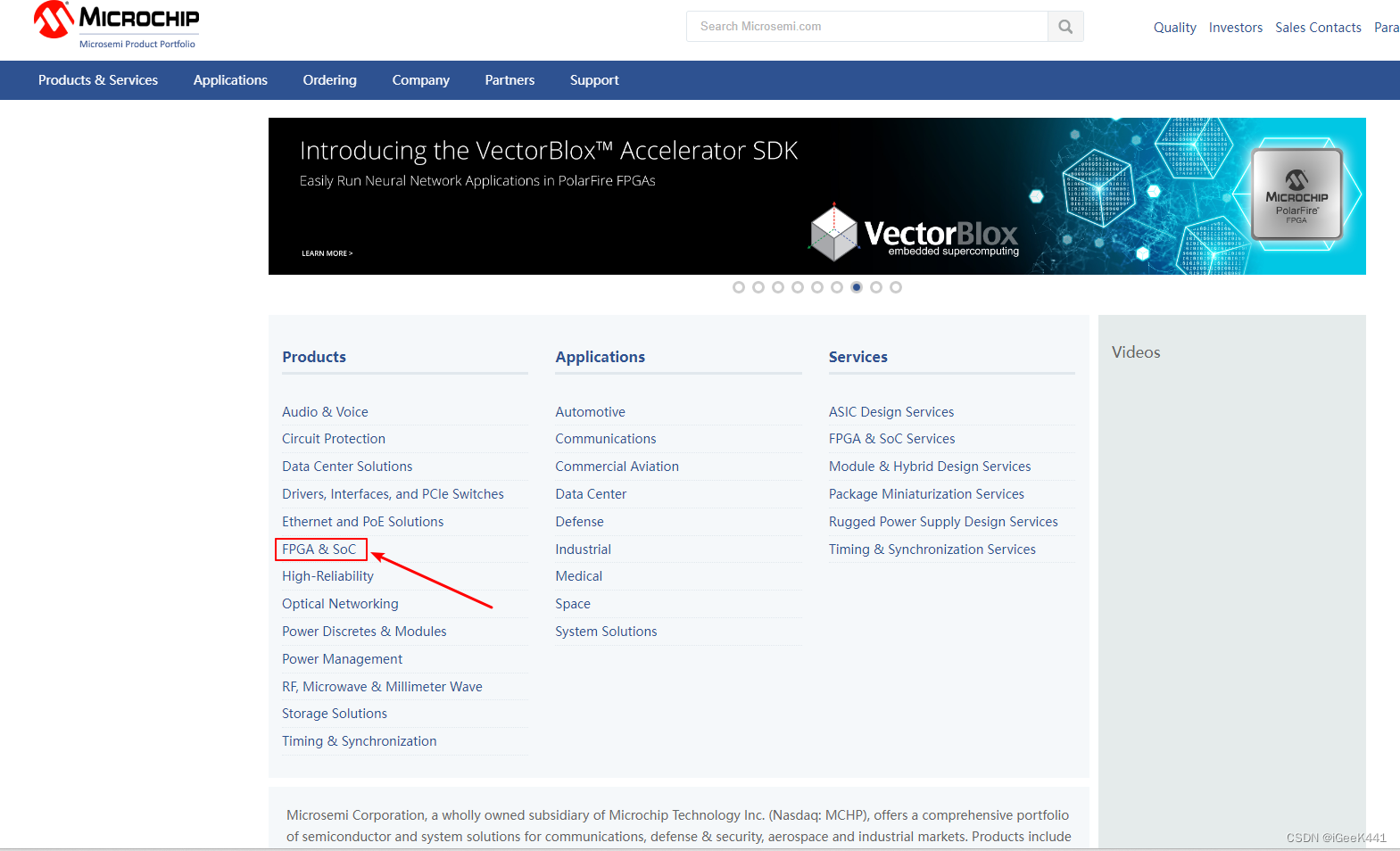Open Timing & Synchronization Services
1400x851 pixels.
(x=932, y=549)
